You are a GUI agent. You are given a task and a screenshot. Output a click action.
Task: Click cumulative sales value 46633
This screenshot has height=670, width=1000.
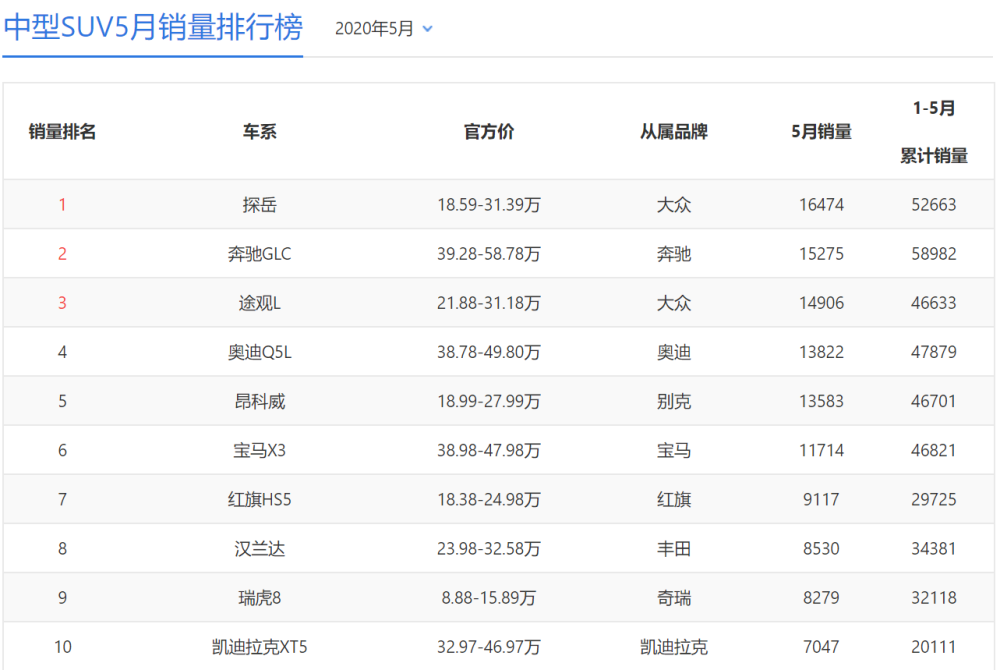[934, 303]
